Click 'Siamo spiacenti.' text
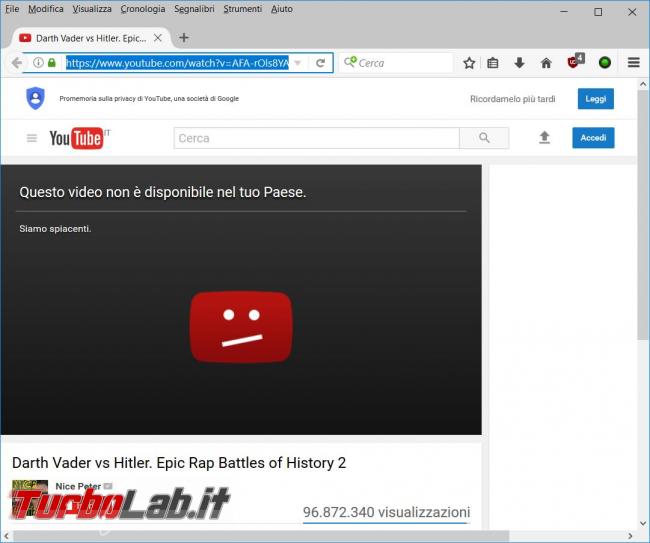The width and height of the screenshot is (650, 543). 55,229
